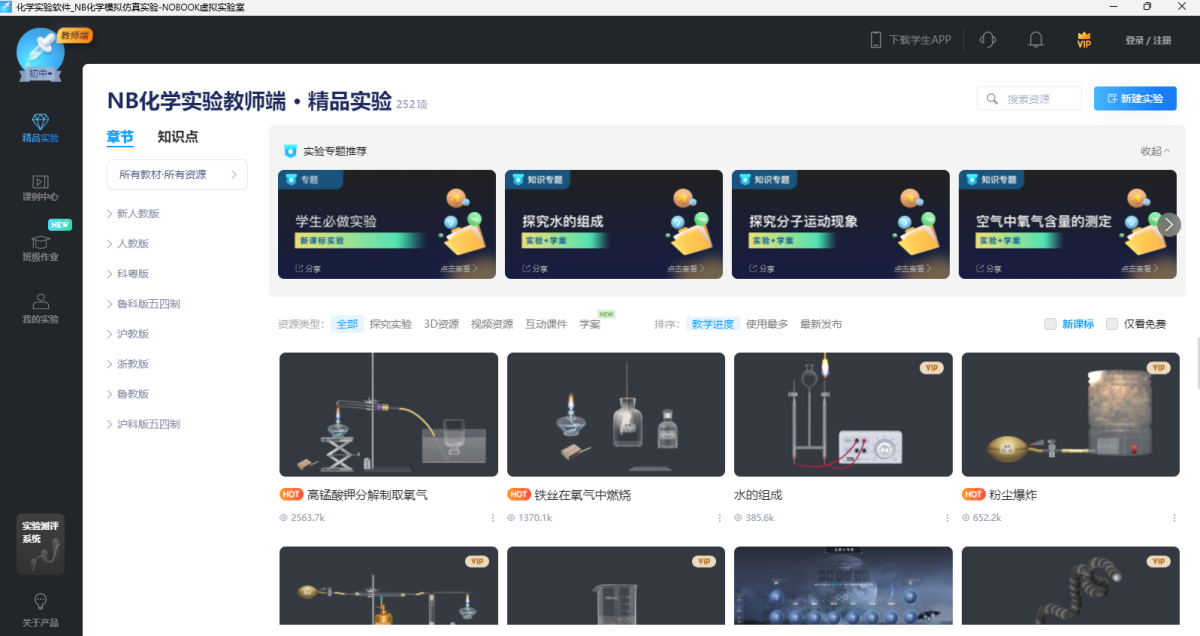This screenshot has height=636, width=1200.
Task: Sort by 使用最多
Action: point(767,324)
